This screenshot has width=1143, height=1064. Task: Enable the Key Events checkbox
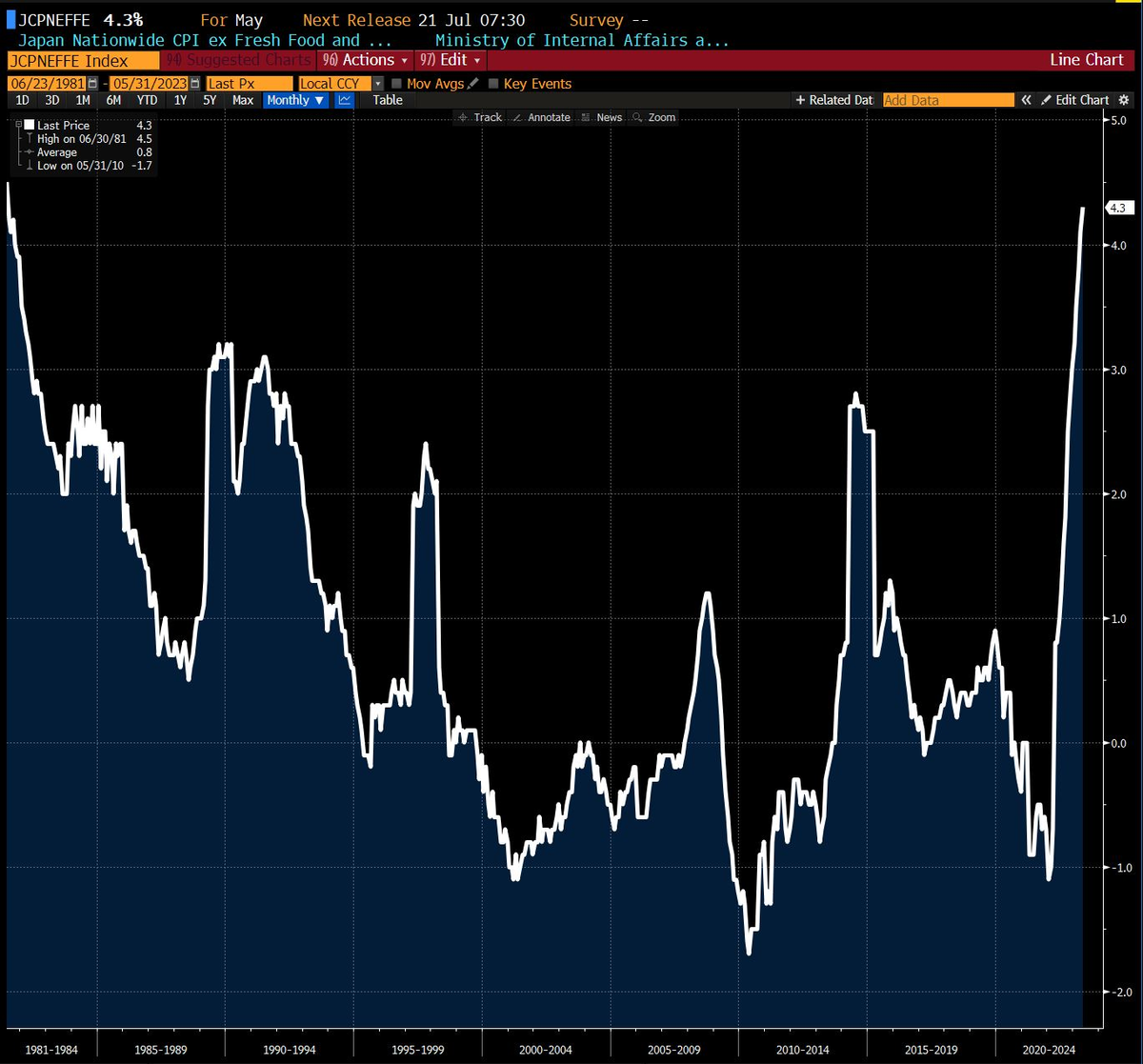(x=493, y=84)
